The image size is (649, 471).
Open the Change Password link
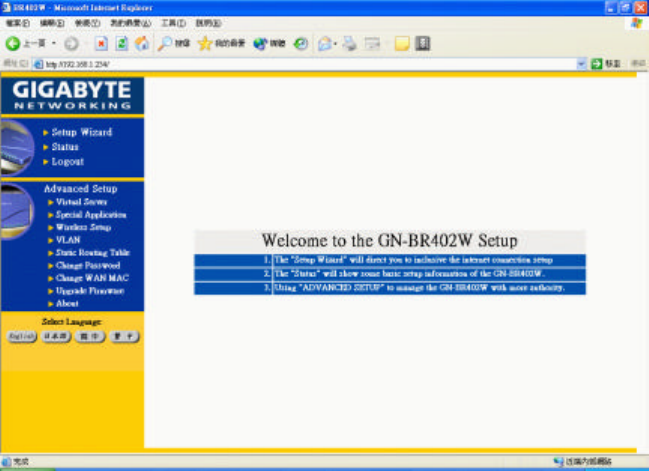click(88, 265)
